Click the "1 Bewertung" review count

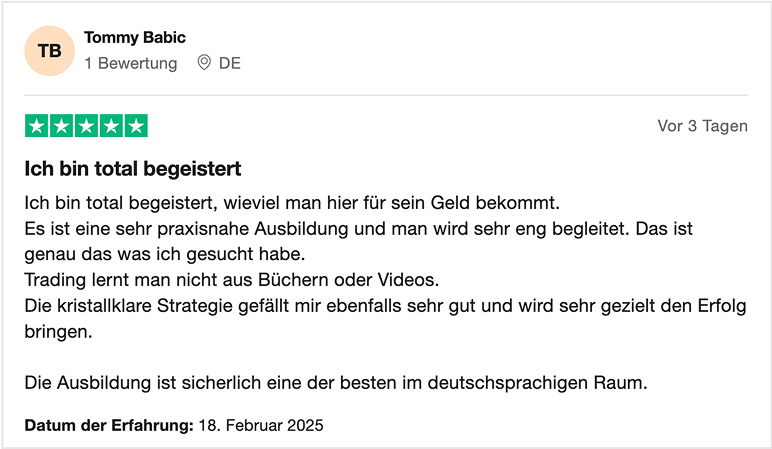[131, 63]
